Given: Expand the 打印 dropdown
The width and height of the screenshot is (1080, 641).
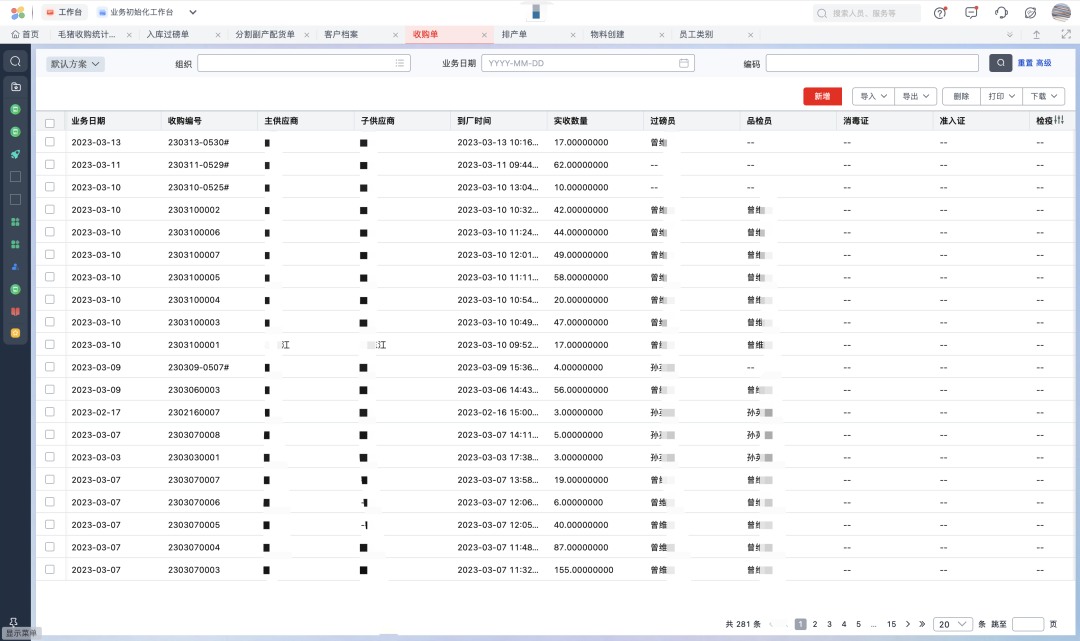Looking at the screenshot, I should tap(1001, 96).
